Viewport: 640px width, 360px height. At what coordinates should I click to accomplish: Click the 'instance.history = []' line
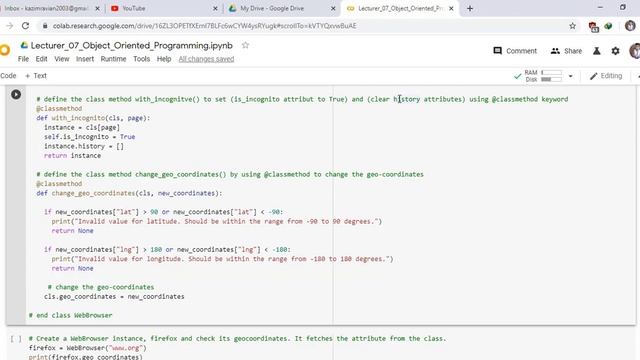(x=84, y=146)
